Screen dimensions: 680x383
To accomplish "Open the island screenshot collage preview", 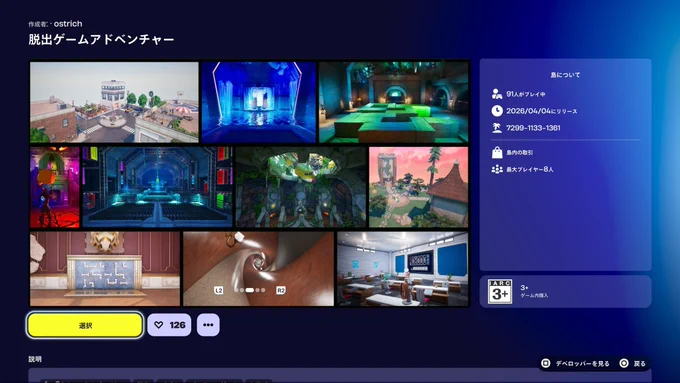I will coord(249,183).
